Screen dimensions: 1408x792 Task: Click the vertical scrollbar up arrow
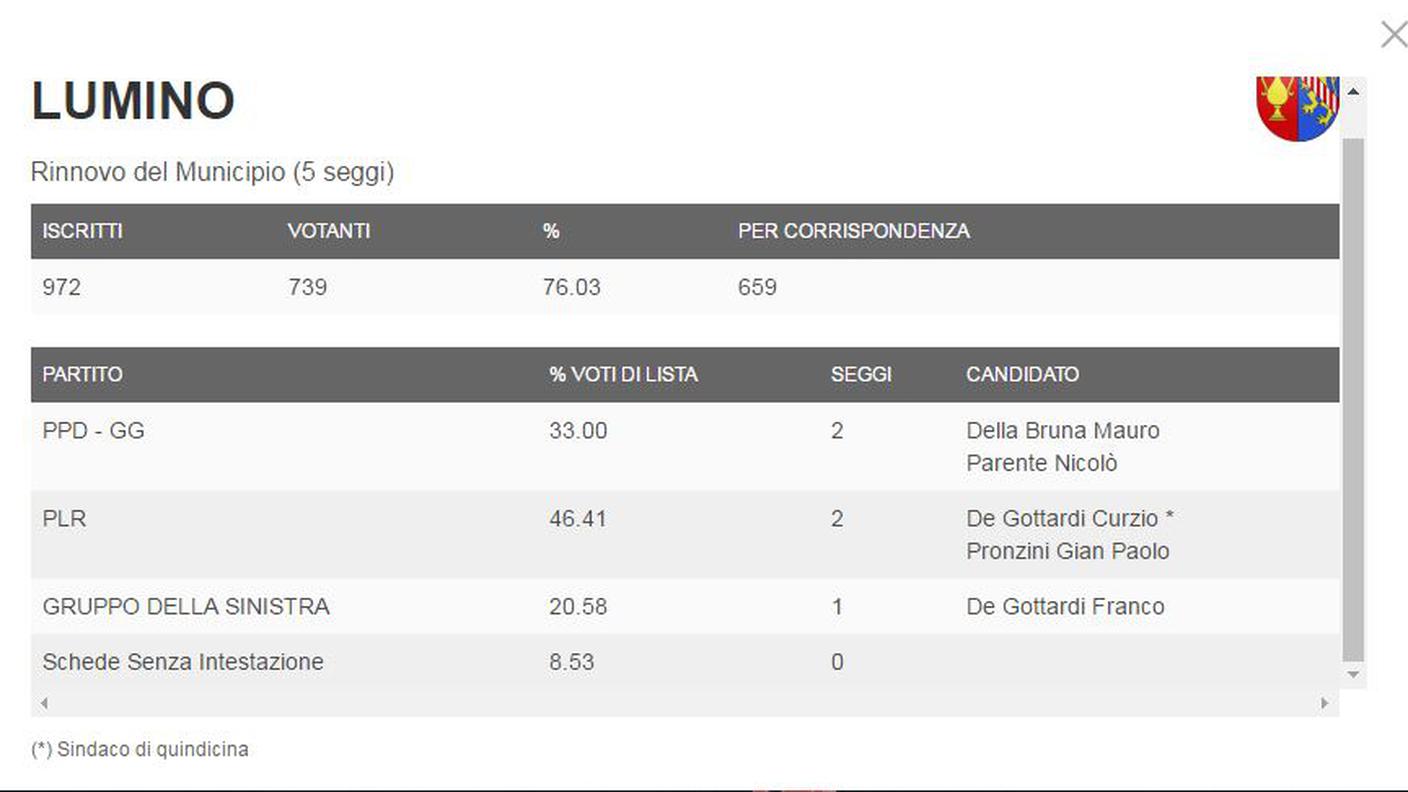[x=1353, y=91]
